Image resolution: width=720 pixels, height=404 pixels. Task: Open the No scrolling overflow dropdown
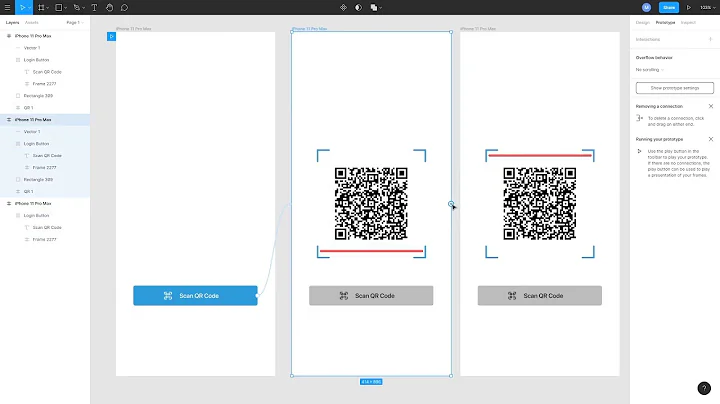[x=650, y=70]
